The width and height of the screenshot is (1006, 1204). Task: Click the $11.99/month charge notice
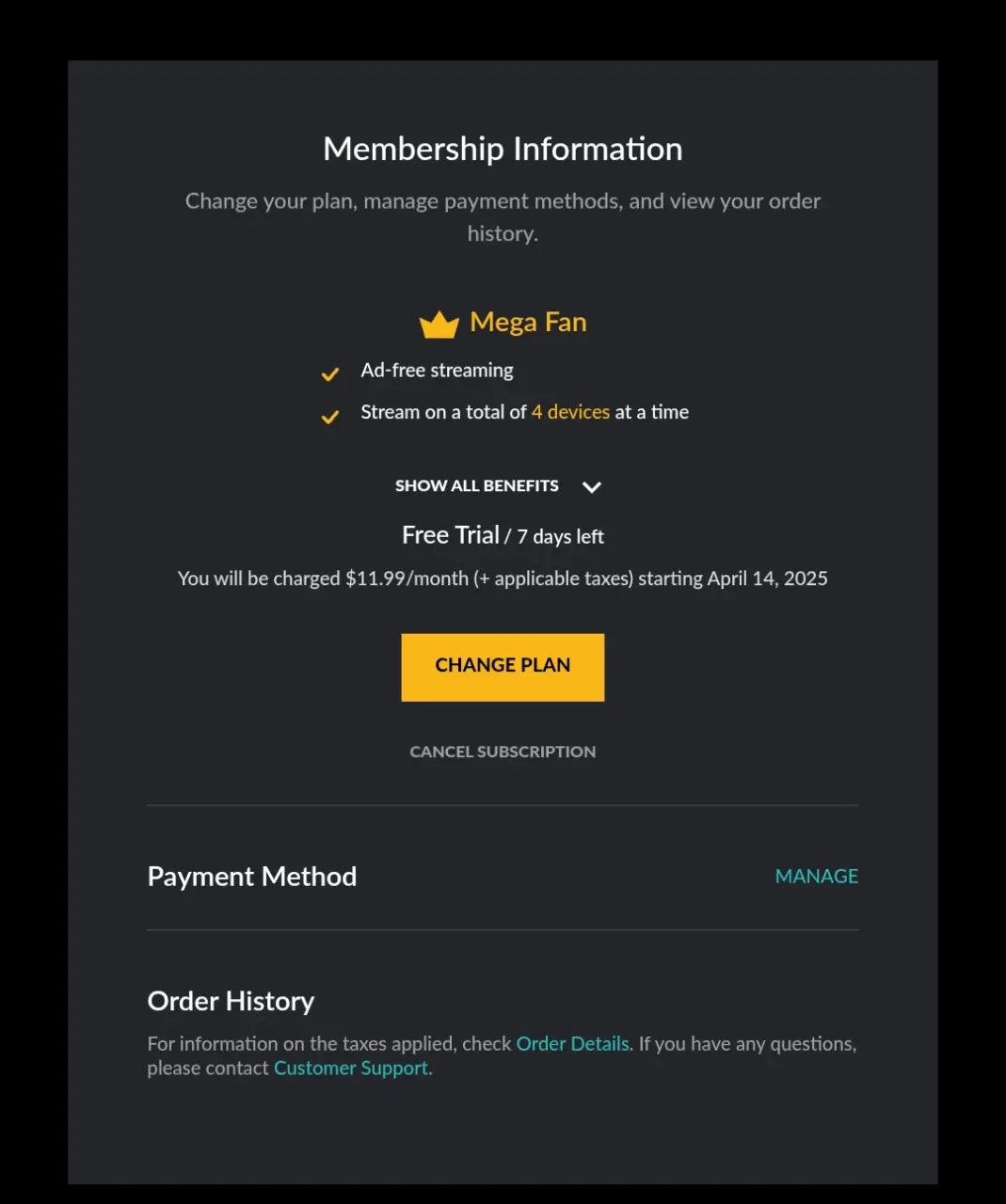(503, 578)
